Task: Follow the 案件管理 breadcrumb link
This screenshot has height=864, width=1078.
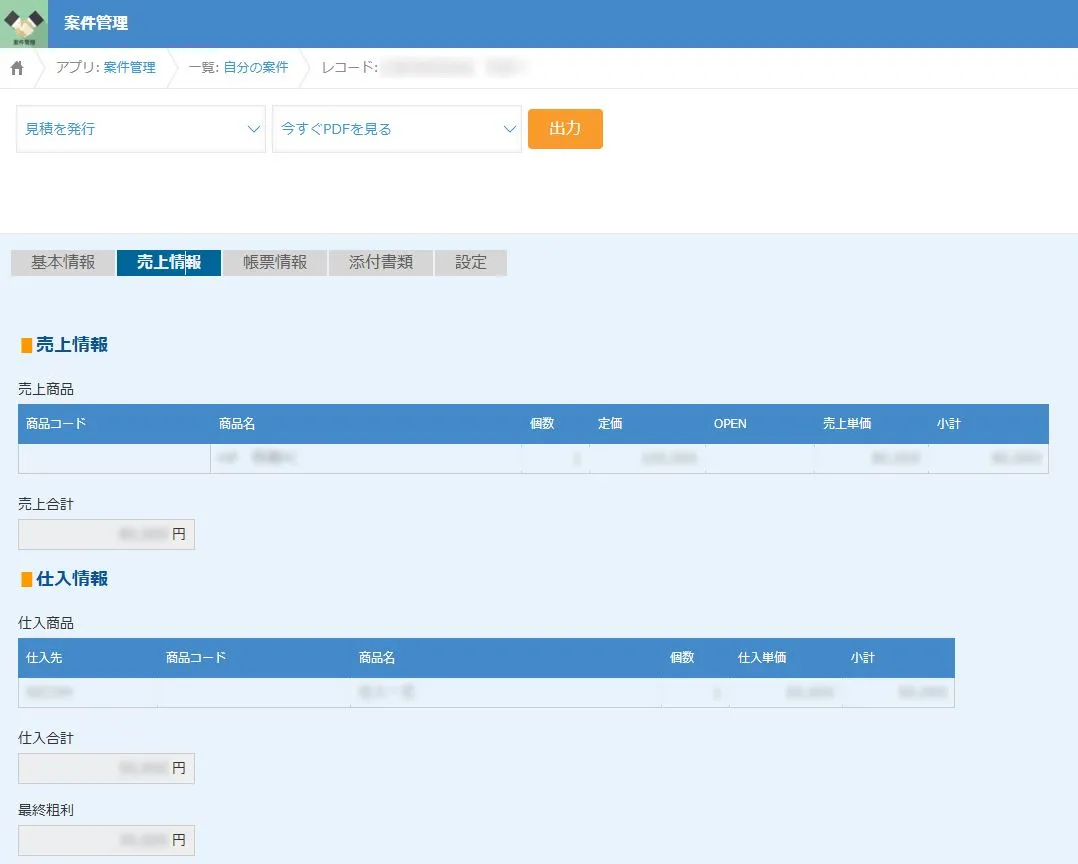Action: pyautogui.click(x=130, y=68)
